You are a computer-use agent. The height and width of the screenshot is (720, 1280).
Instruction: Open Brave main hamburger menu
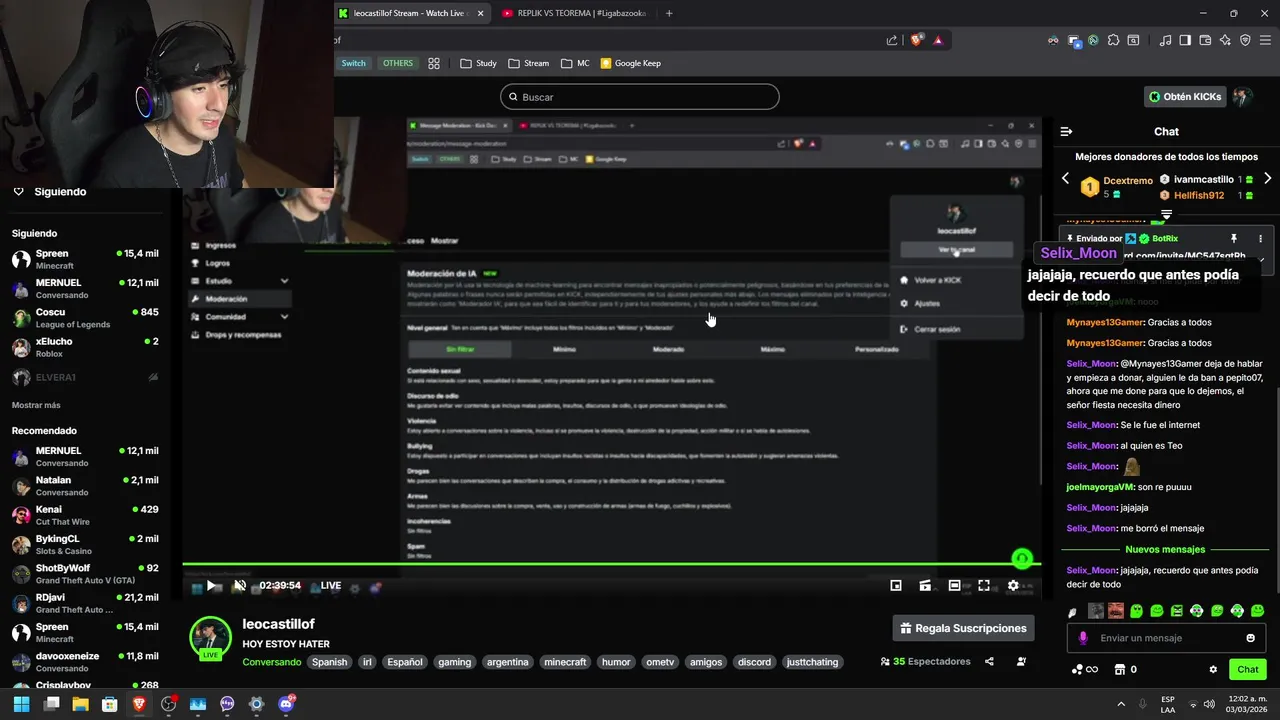pos(1265,40)
